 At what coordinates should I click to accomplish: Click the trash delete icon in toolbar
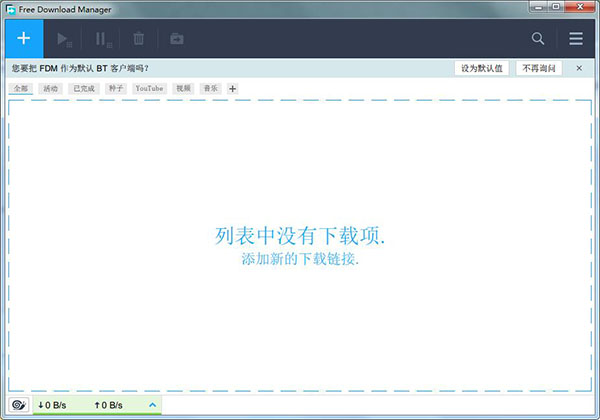tap(139, 39)
